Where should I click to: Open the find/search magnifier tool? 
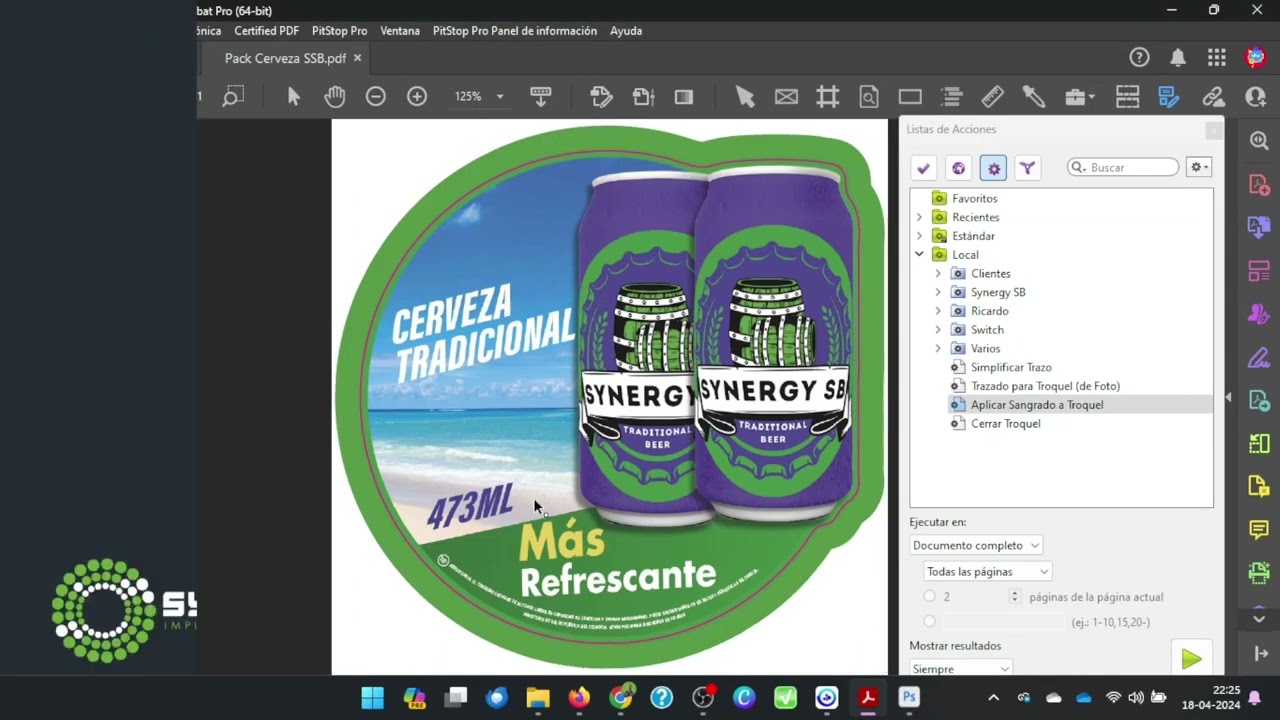232,97
